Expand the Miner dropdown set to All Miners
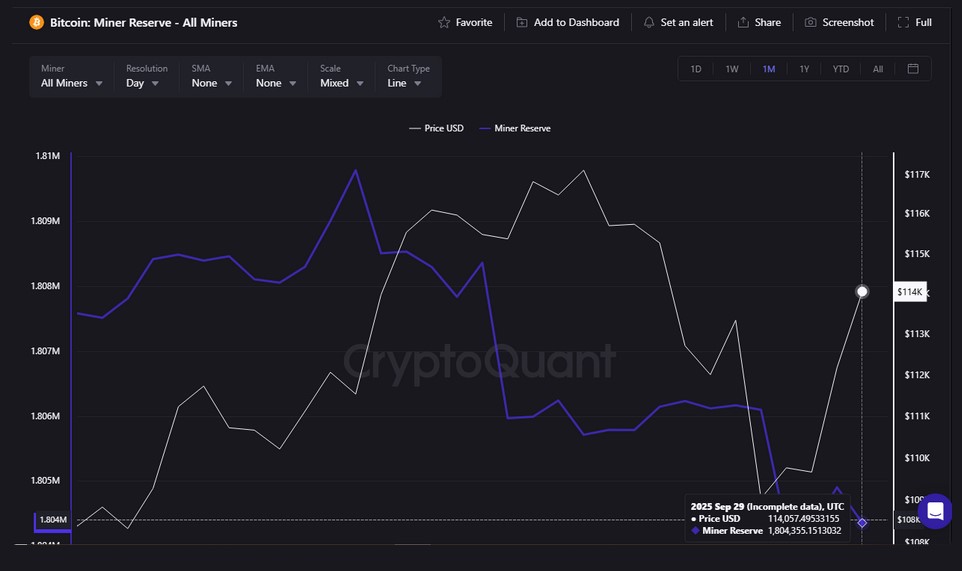Image resolution: width=962 pixels, height=571 pixels. 72,83
